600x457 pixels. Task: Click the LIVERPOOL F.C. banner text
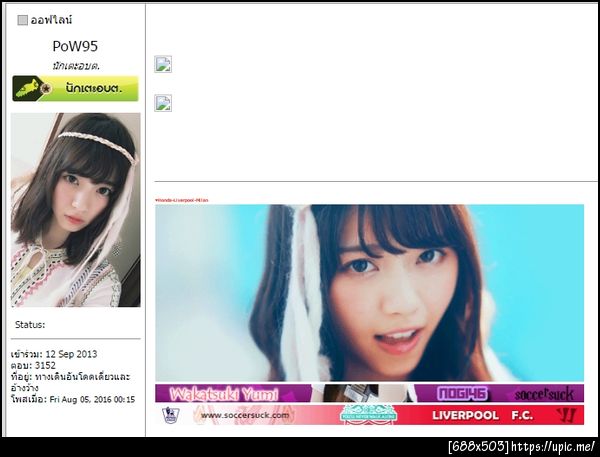pyautogui.click(x=483, y=416)
